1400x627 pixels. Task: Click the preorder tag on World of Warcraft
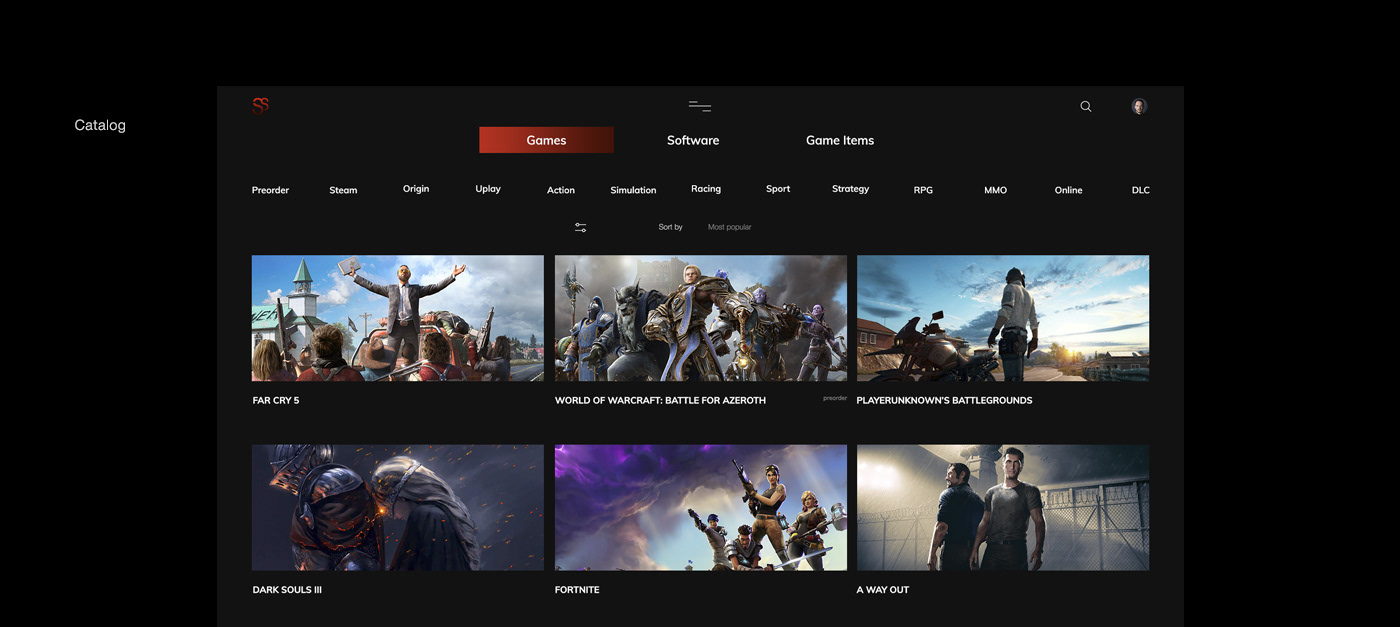tap(835, 398)
